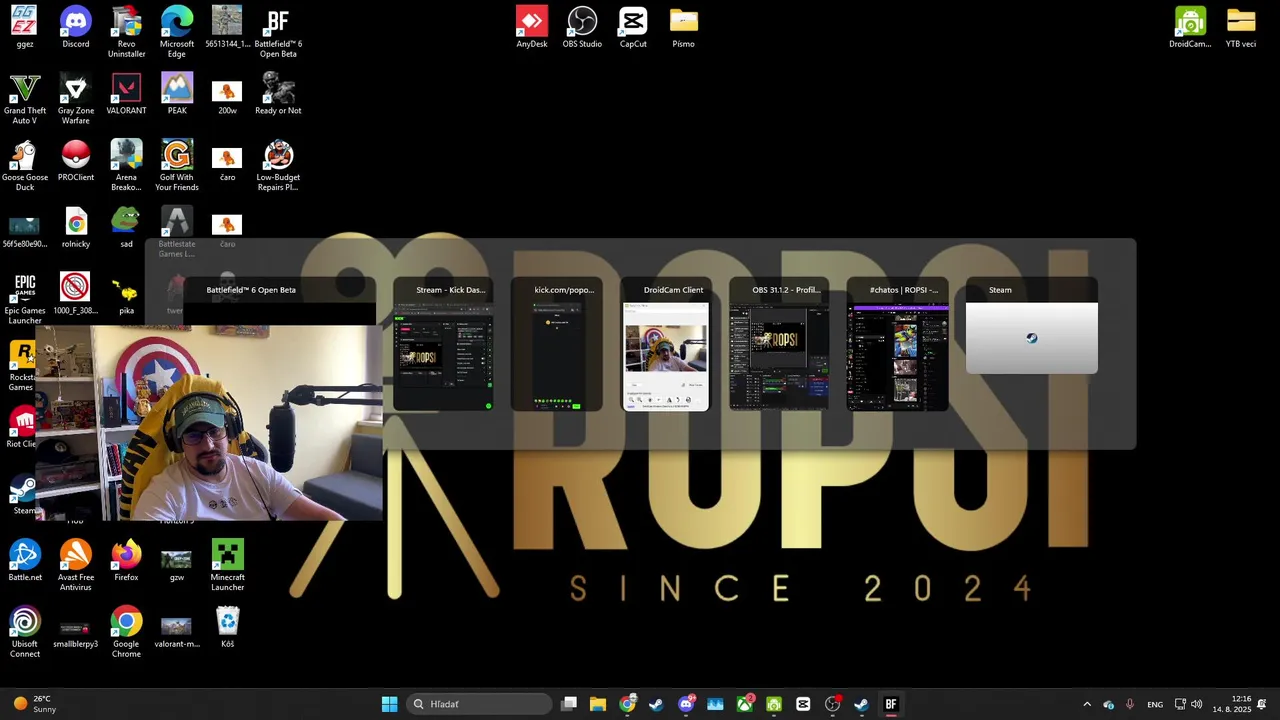Select Gray Zone Warfare desktop icon

tap(75, 99)
